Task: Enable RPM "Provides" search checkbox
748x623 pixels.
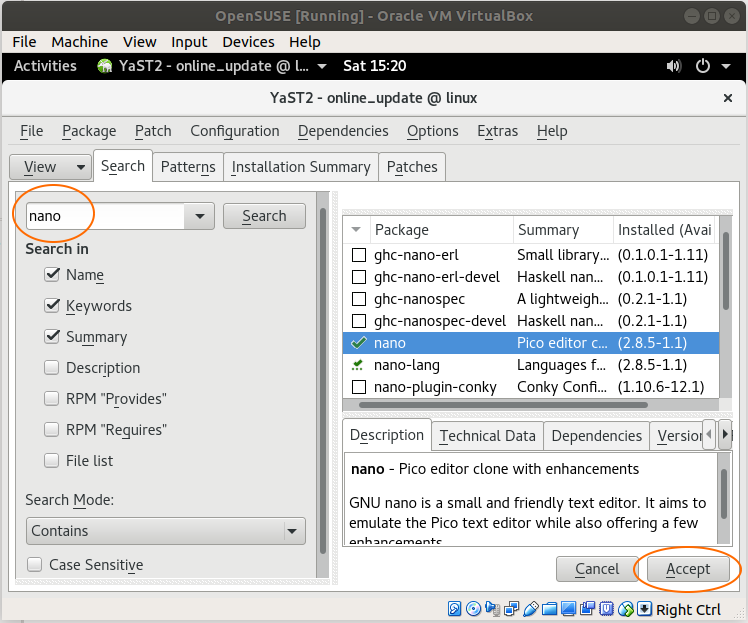Action: 52,398
